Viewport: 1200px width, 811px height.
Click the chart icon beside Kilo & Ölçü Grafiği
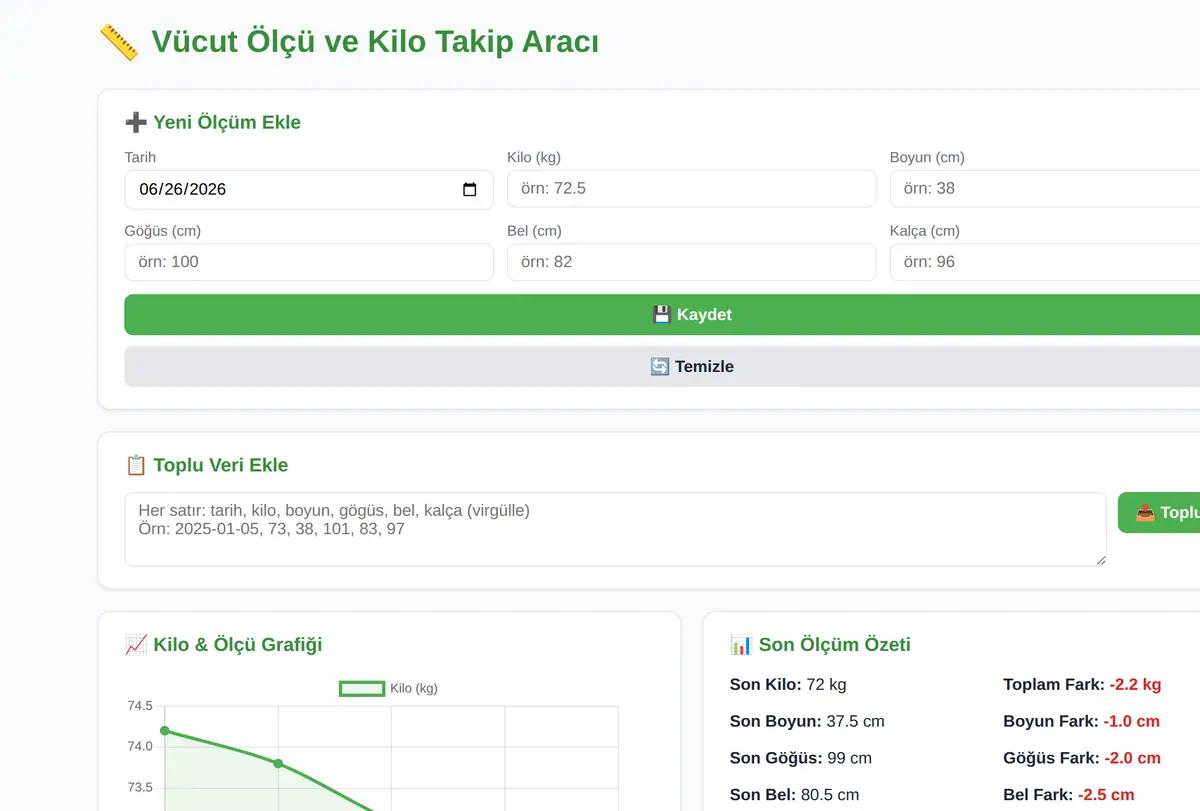(x=135, y=645)
